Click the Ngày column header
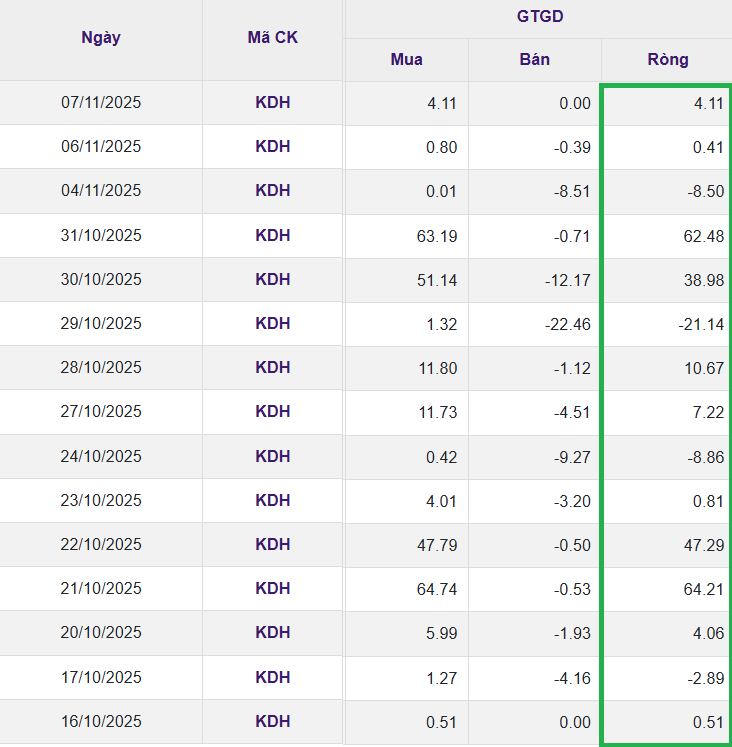Image resolution: width=732 pixels, height=747 pixels. coord(101,38)
